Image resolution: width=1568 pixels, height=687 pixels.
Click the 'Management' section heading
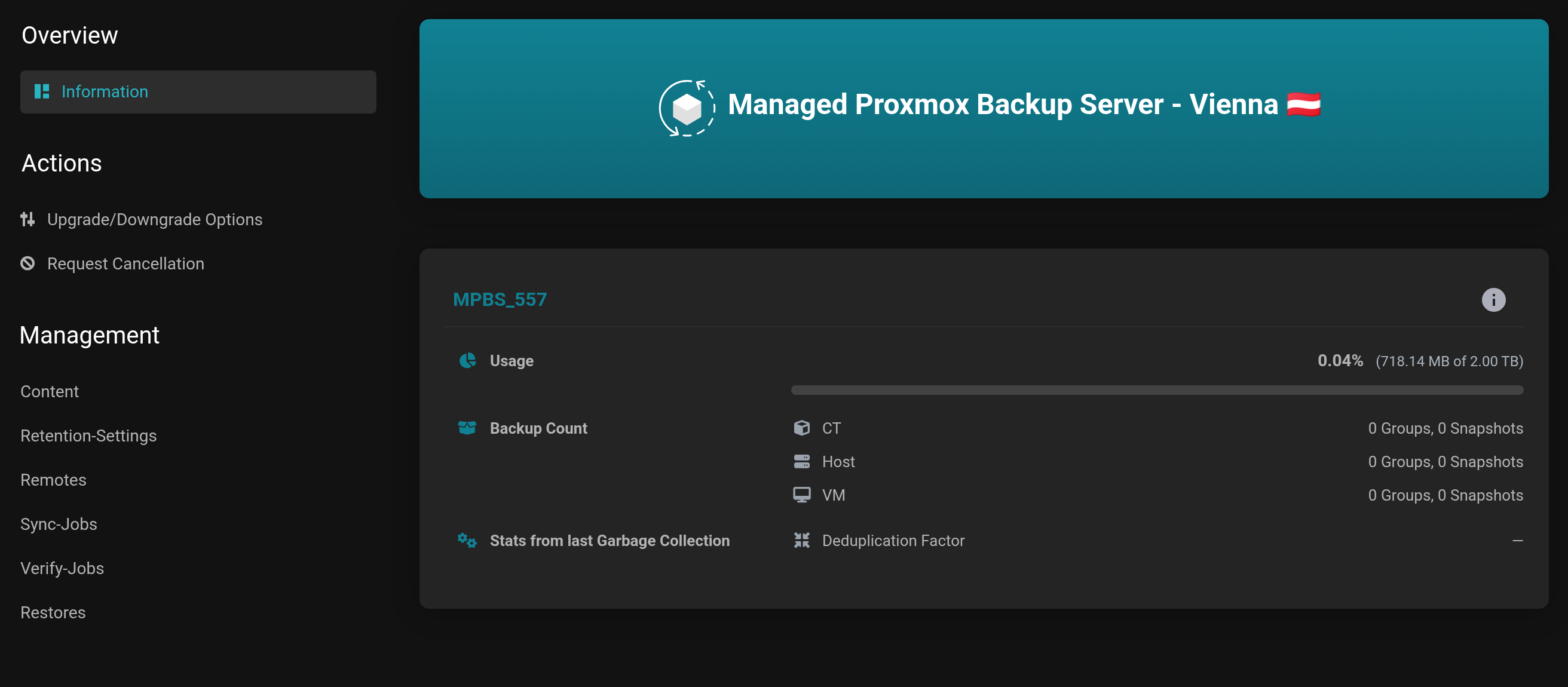coord(90,335)
